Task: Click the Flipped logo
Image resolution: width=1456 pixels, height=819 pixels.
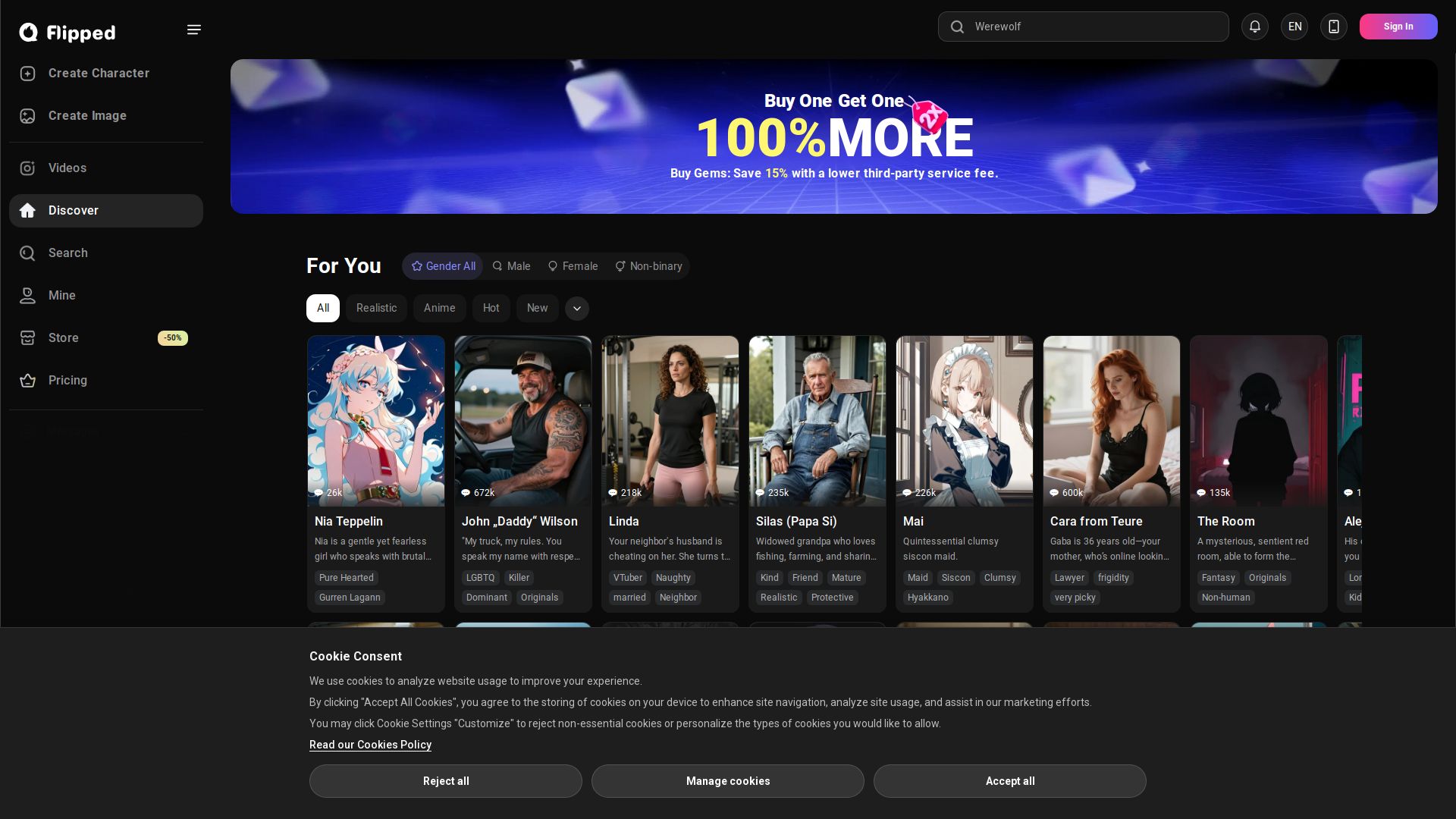Action: pos(67,32)
